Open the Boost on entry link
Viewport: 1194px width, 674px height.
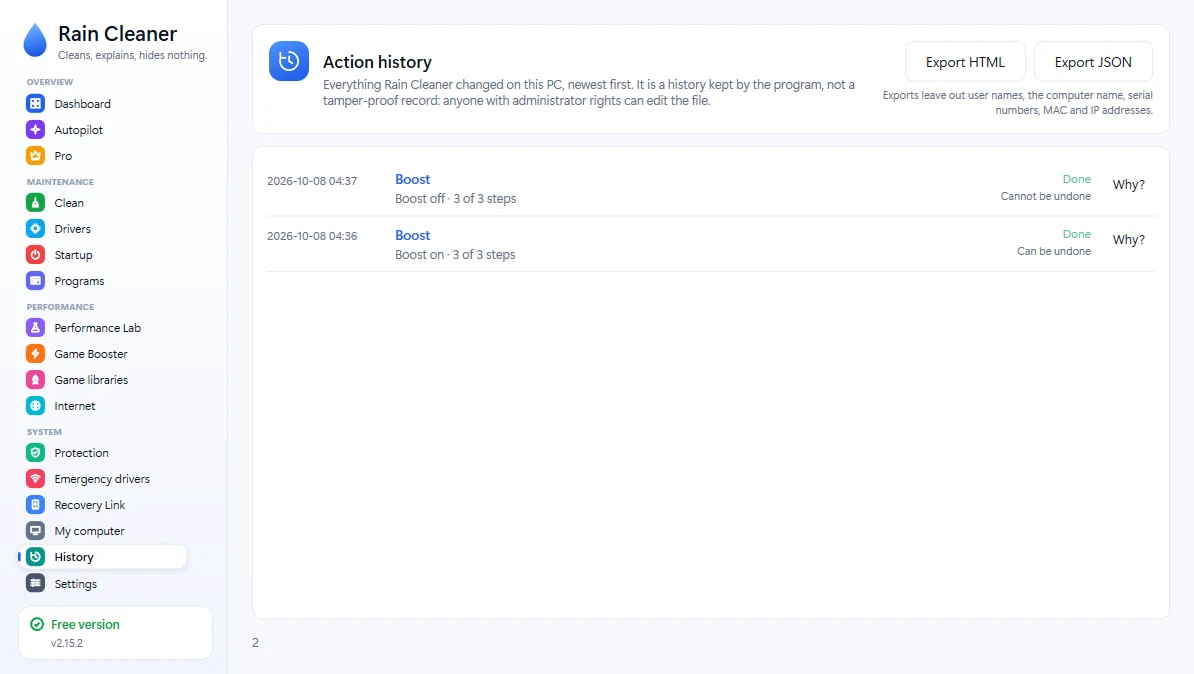(413, 235)
